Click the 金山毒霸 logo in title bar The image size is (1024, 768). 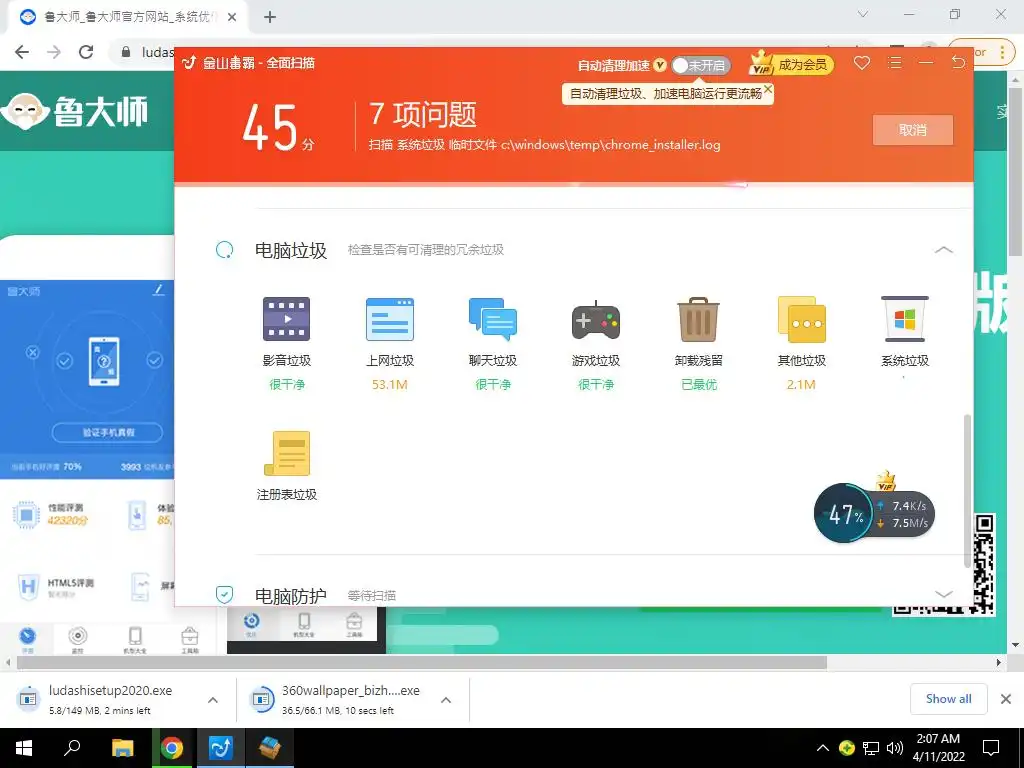(x=189, y=63)
